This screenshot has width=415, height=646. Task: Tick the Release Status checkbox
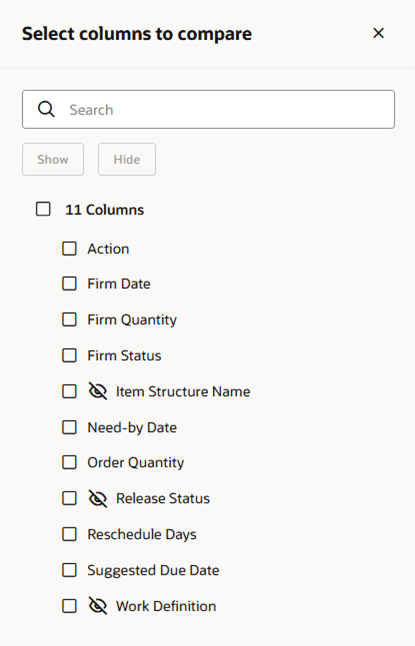click(69, 498)
